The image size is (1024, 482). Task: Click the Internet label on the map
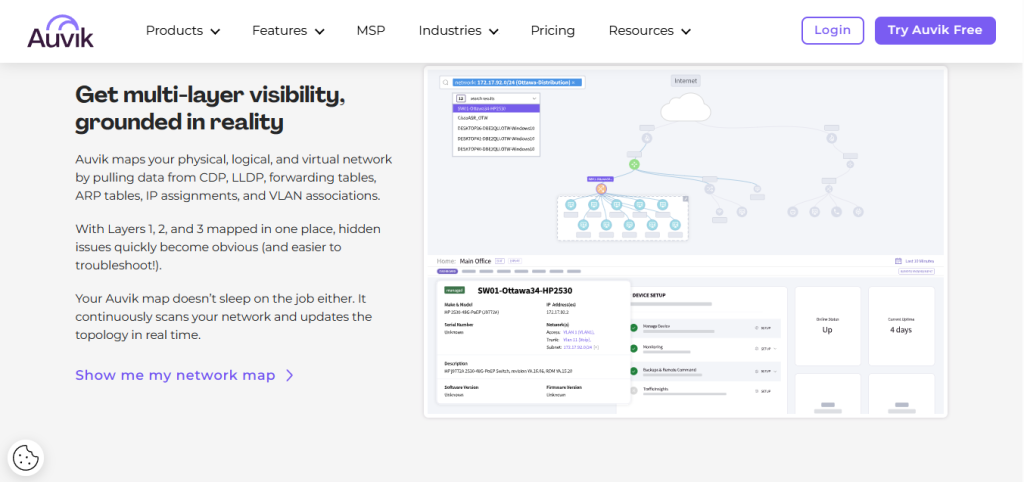point(685,81)
